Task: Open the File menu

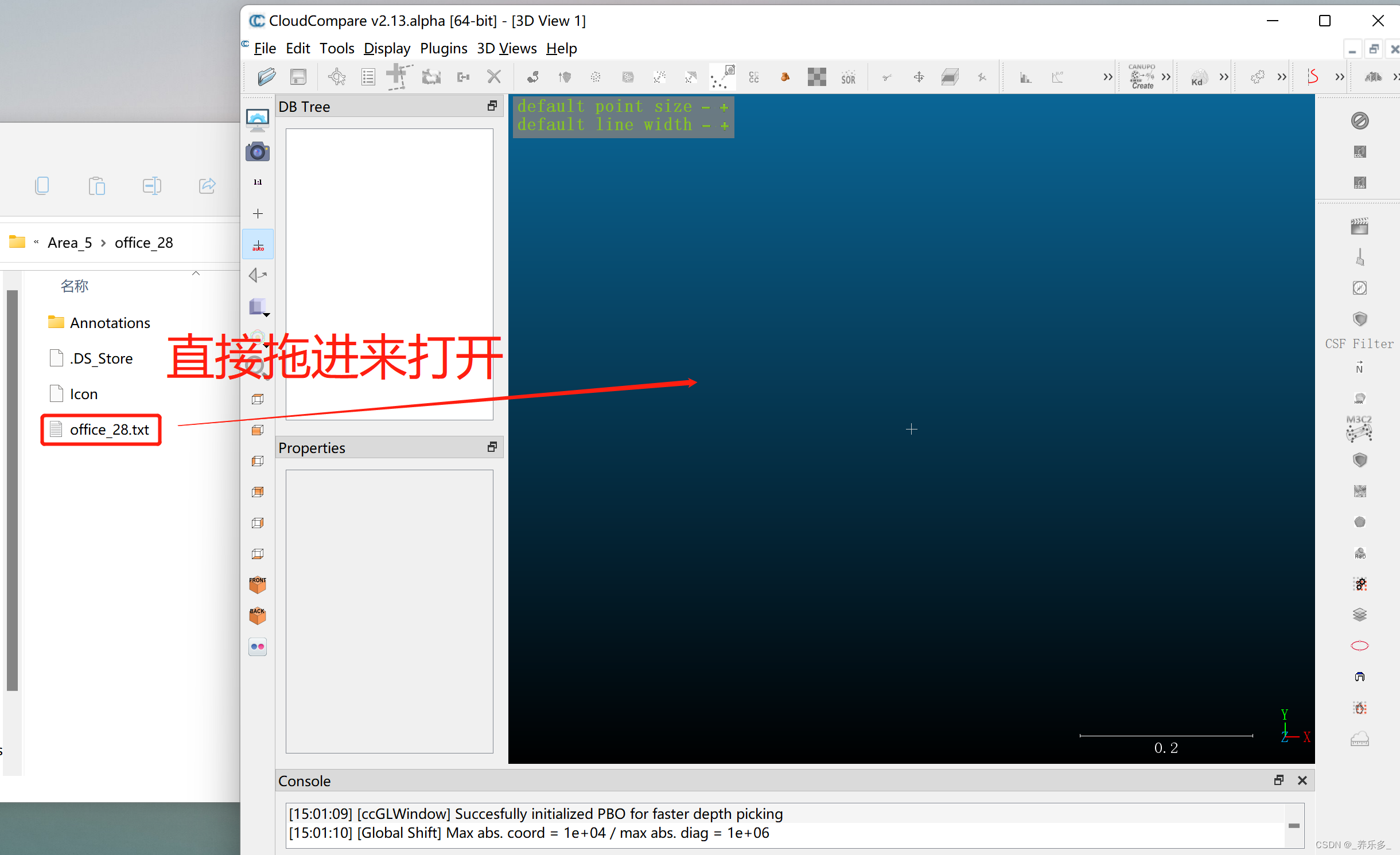Action: (265, 49)
